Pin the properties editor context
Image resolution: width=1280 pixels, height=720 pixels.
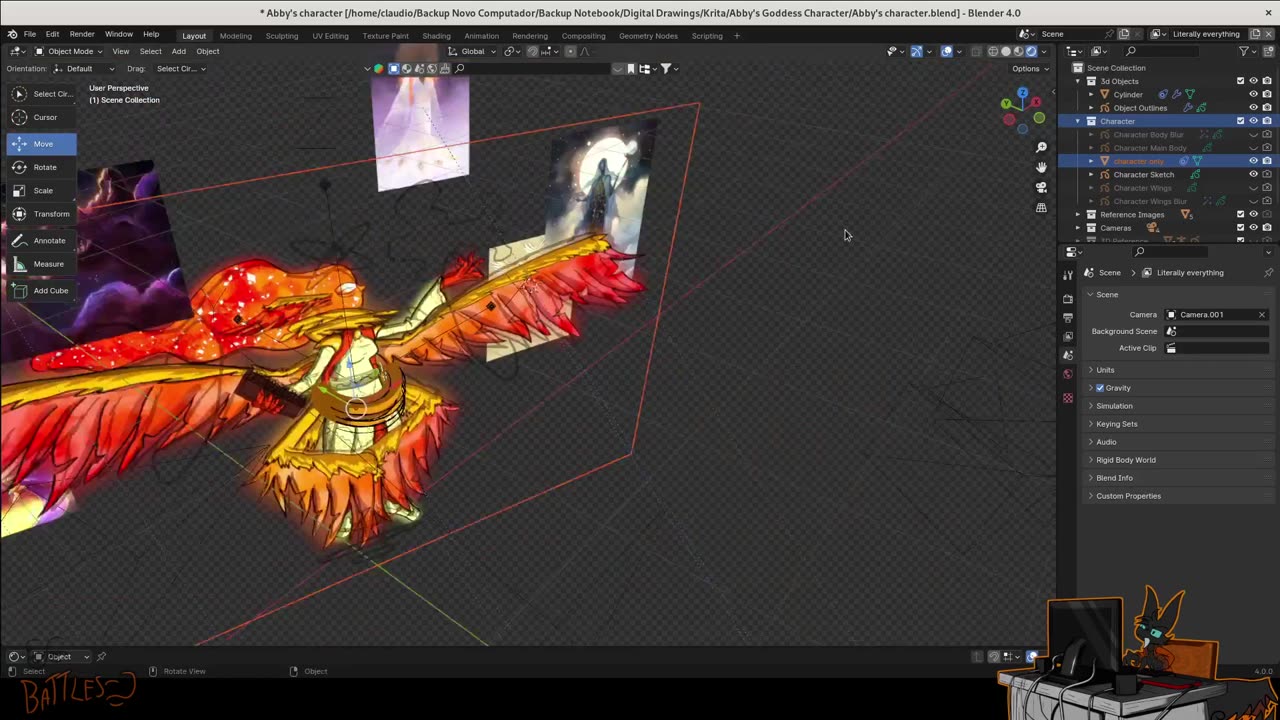click(x=1268, y=272)
